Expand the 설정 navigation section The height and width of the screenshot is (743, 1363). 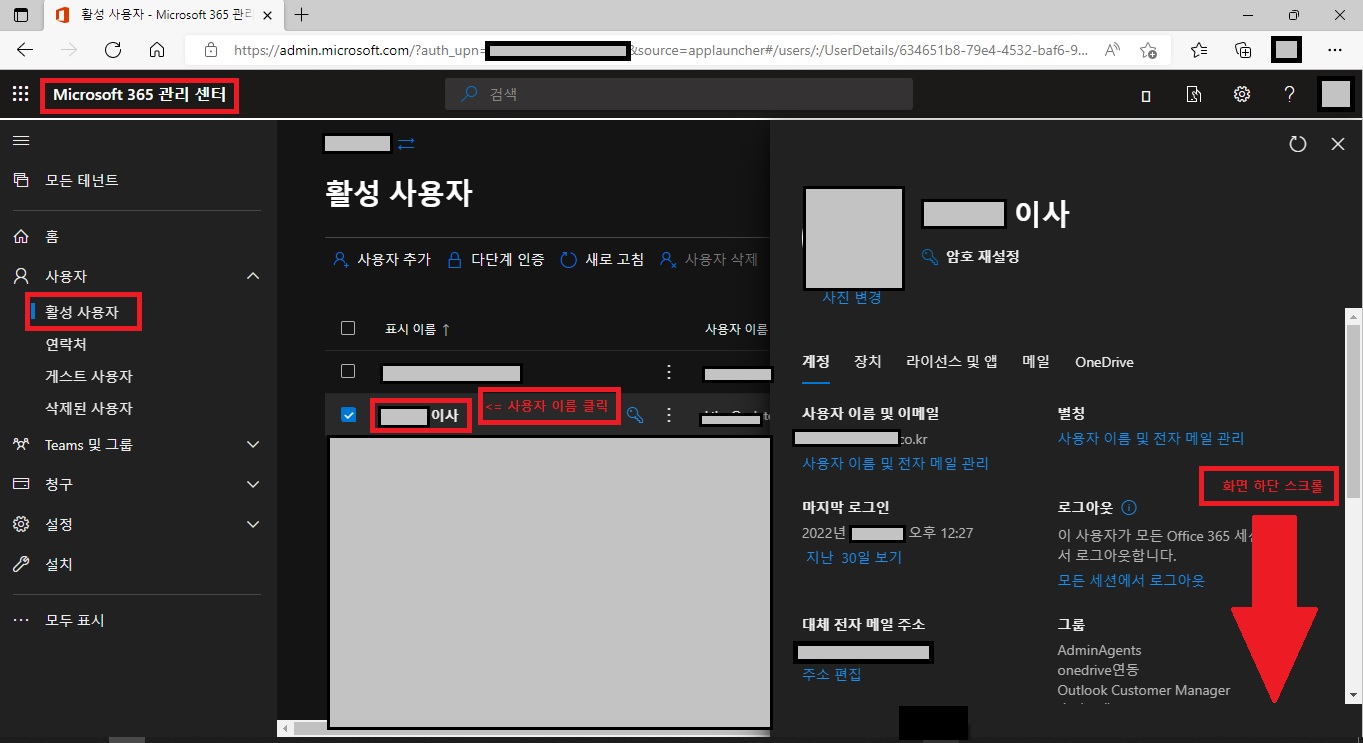tap(253, 524)
